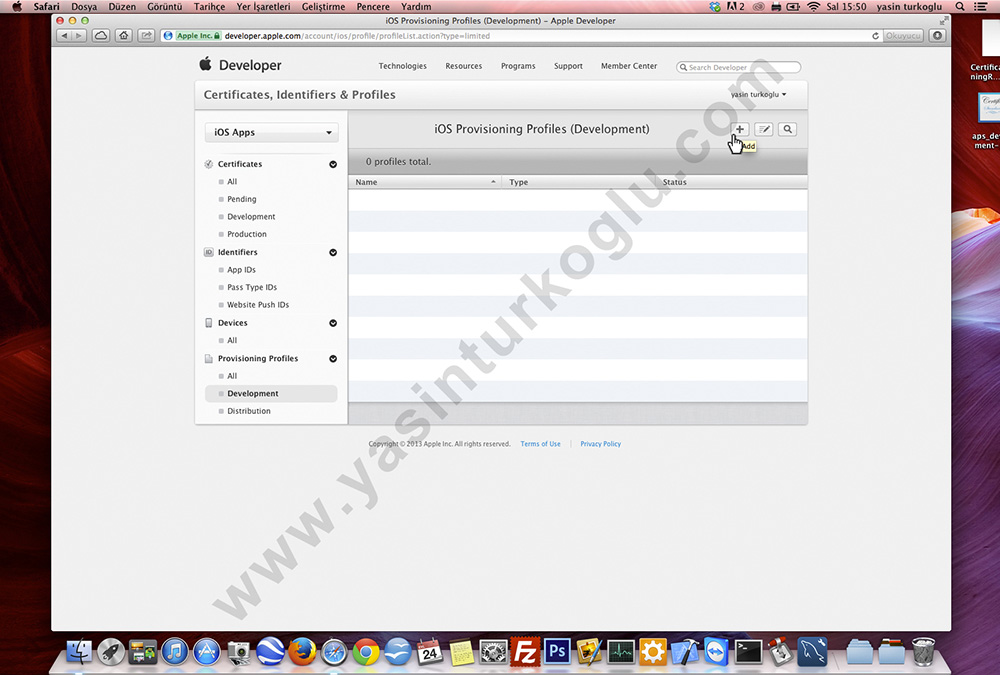Open Finder from the Dock
This screenshot has height=675, width=1000.
(79, 652)
